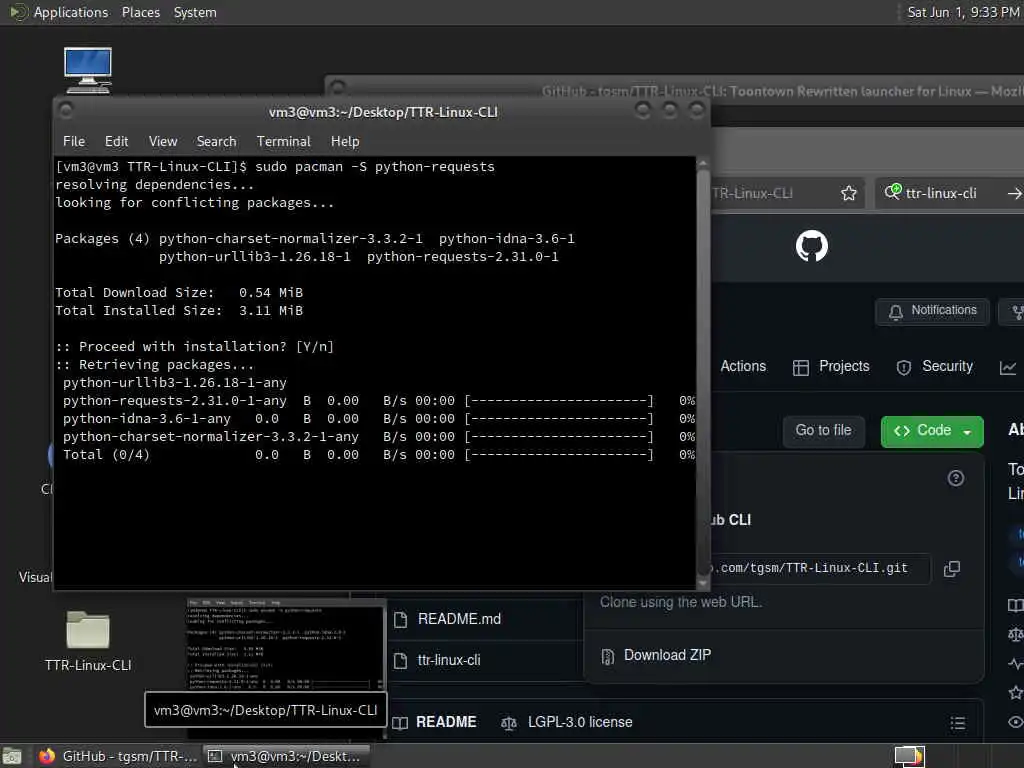This screenshot has width=1024, height=768.
Task: Click the scroll down arrow of the terminal scrollbar
Action: point(703,583)
